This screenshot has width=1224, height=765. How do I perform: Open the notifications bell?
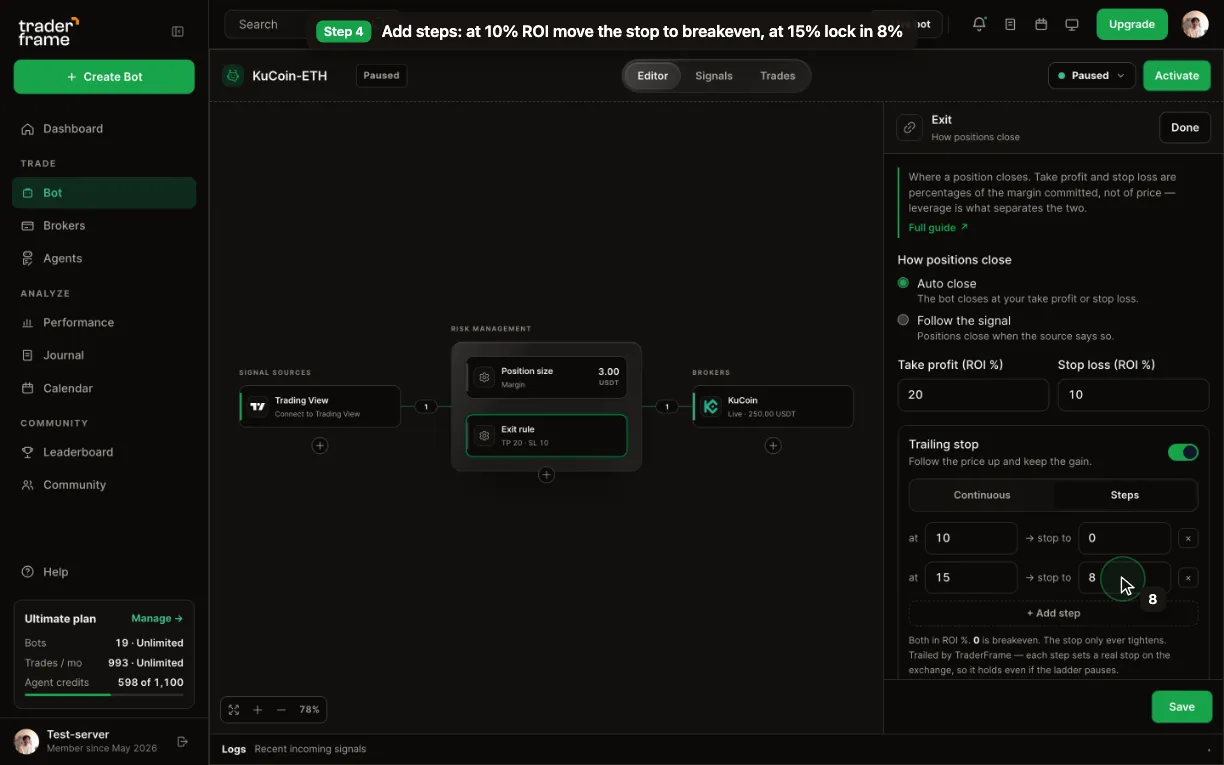tap(979, 24)
